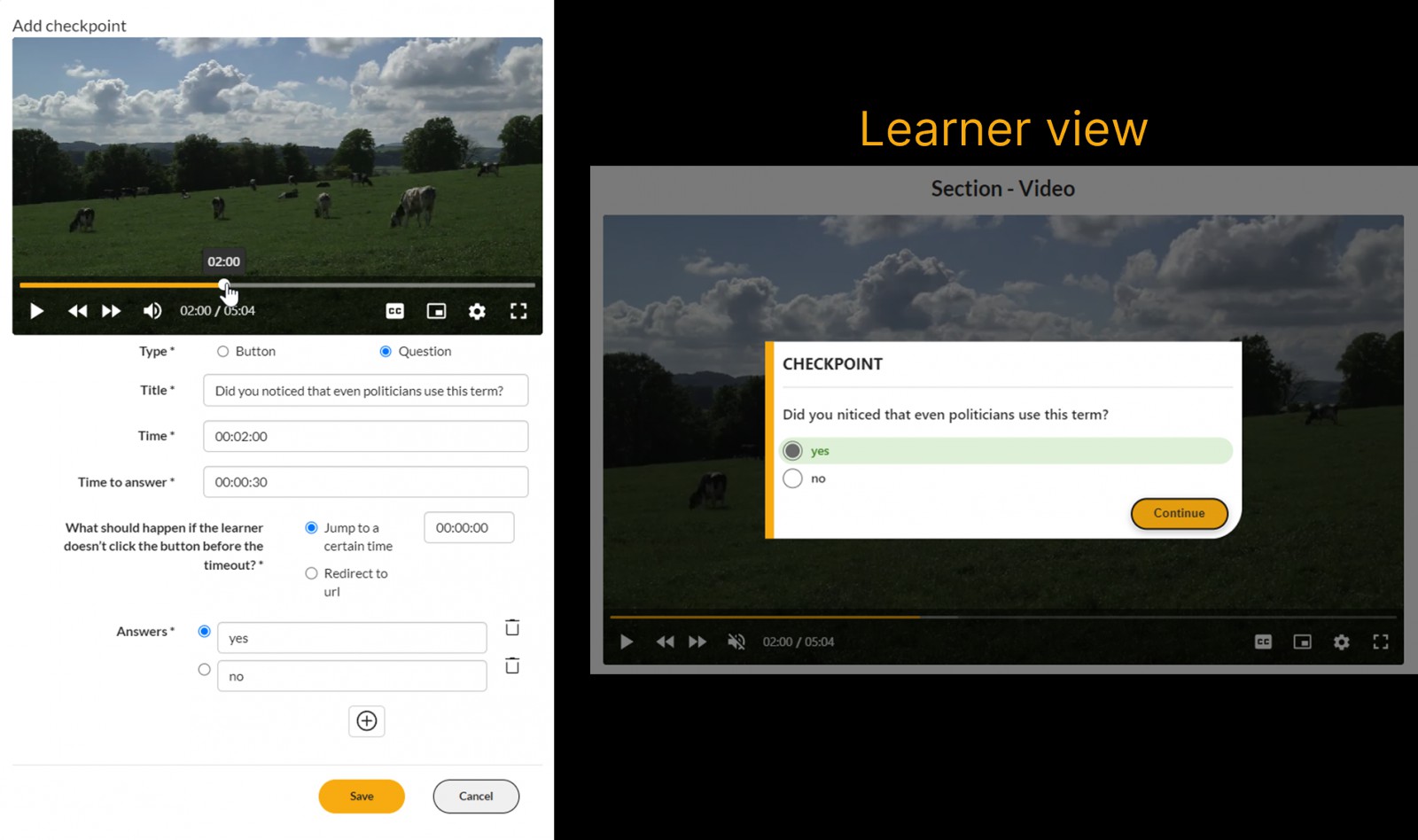1418x840 pixels.
Task: Rewind the learner view video
Action: (x=665, y=642)
